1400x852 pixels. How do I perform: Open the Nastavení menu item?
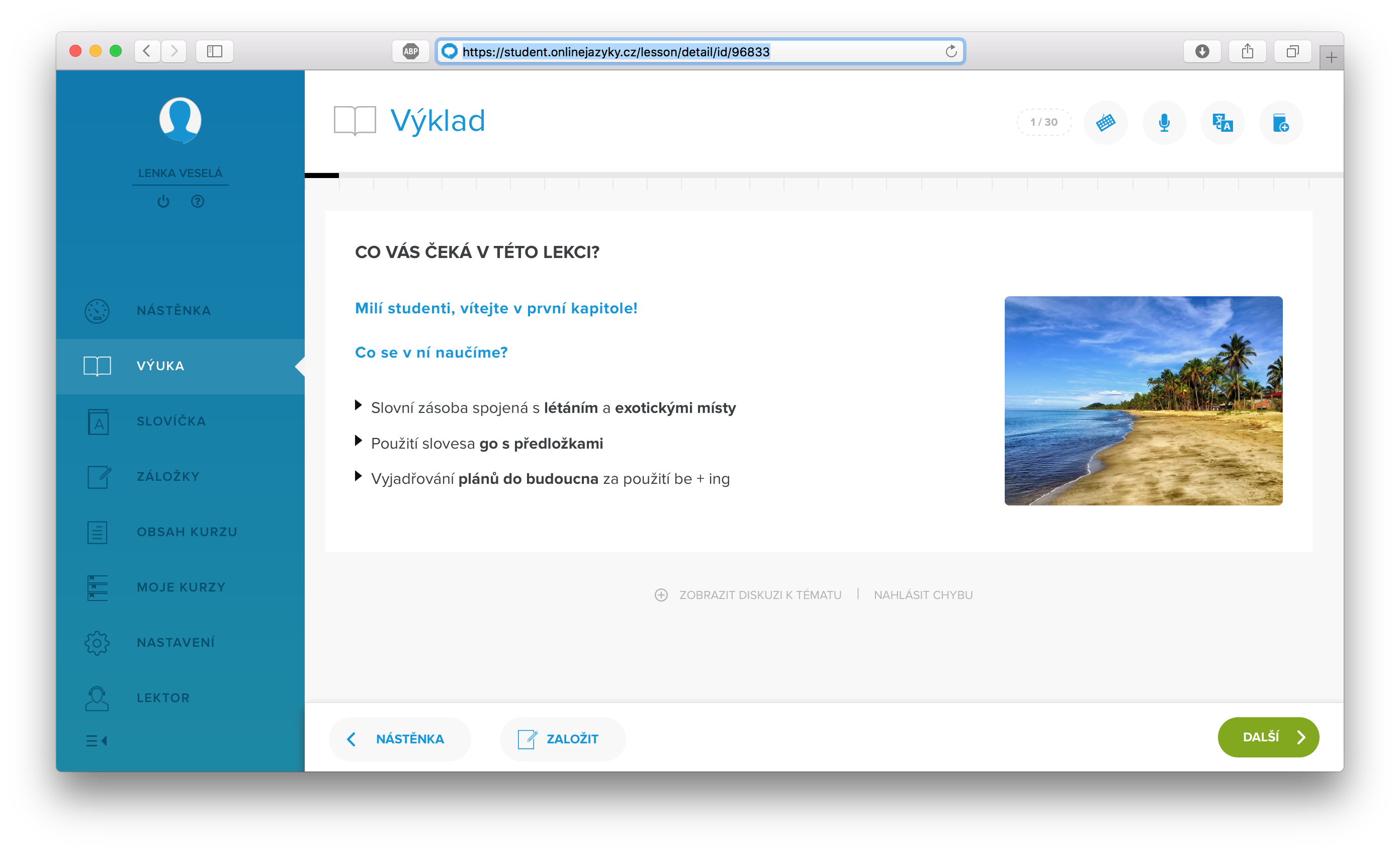coord(175,642)
